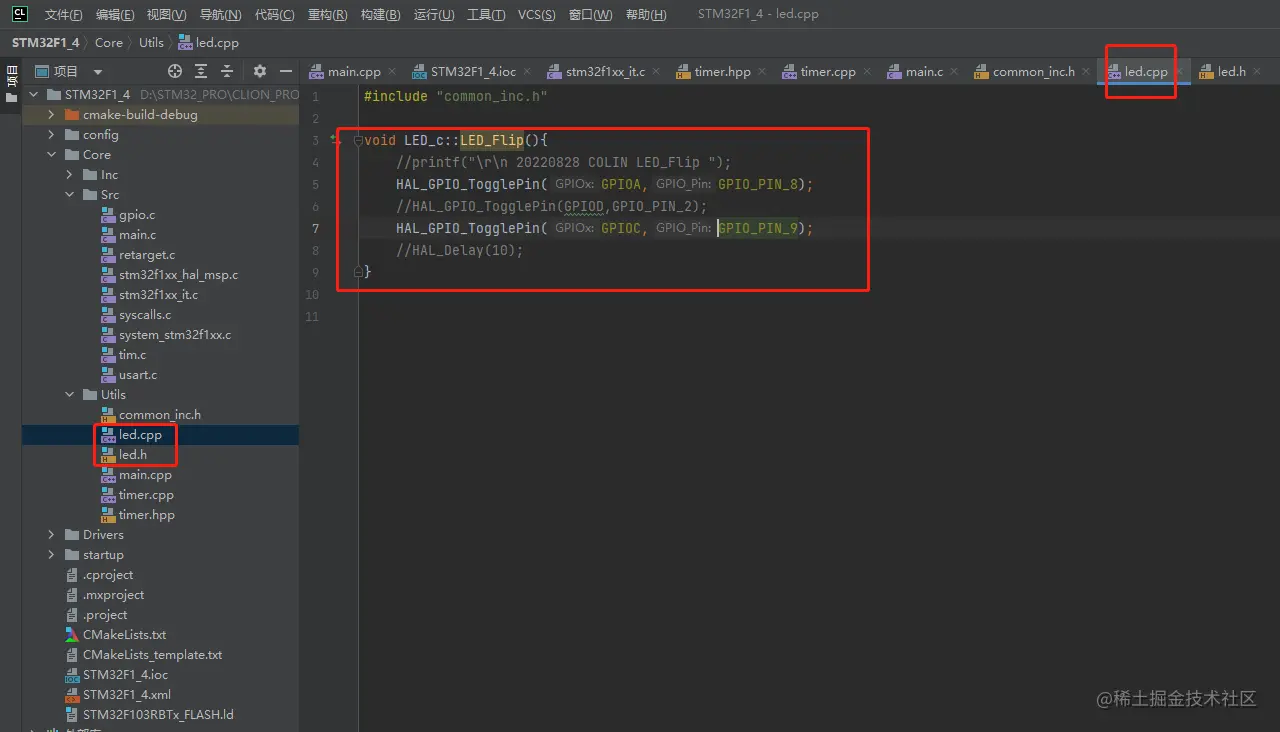Switch to the timer.hpp tab
Viewport: 1280px width, 732px height.
point(722,72)
